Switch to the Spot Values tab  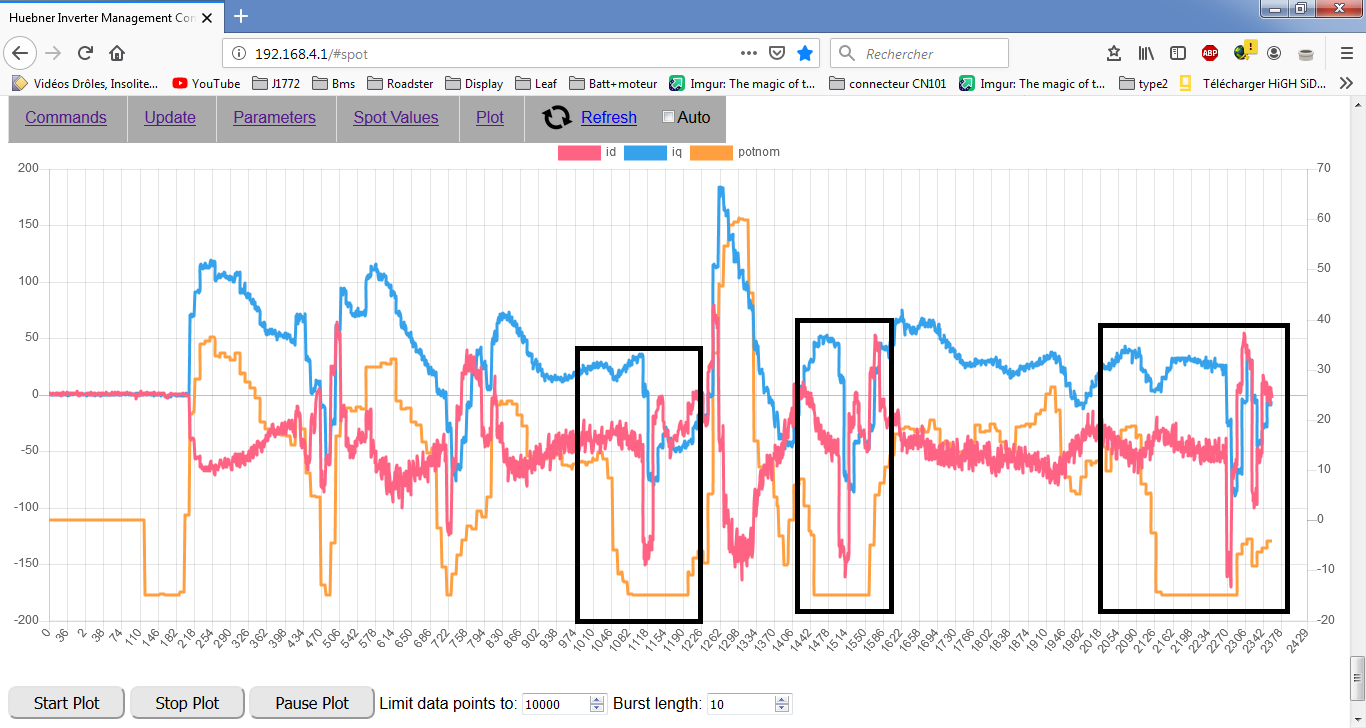click(396, 118)
